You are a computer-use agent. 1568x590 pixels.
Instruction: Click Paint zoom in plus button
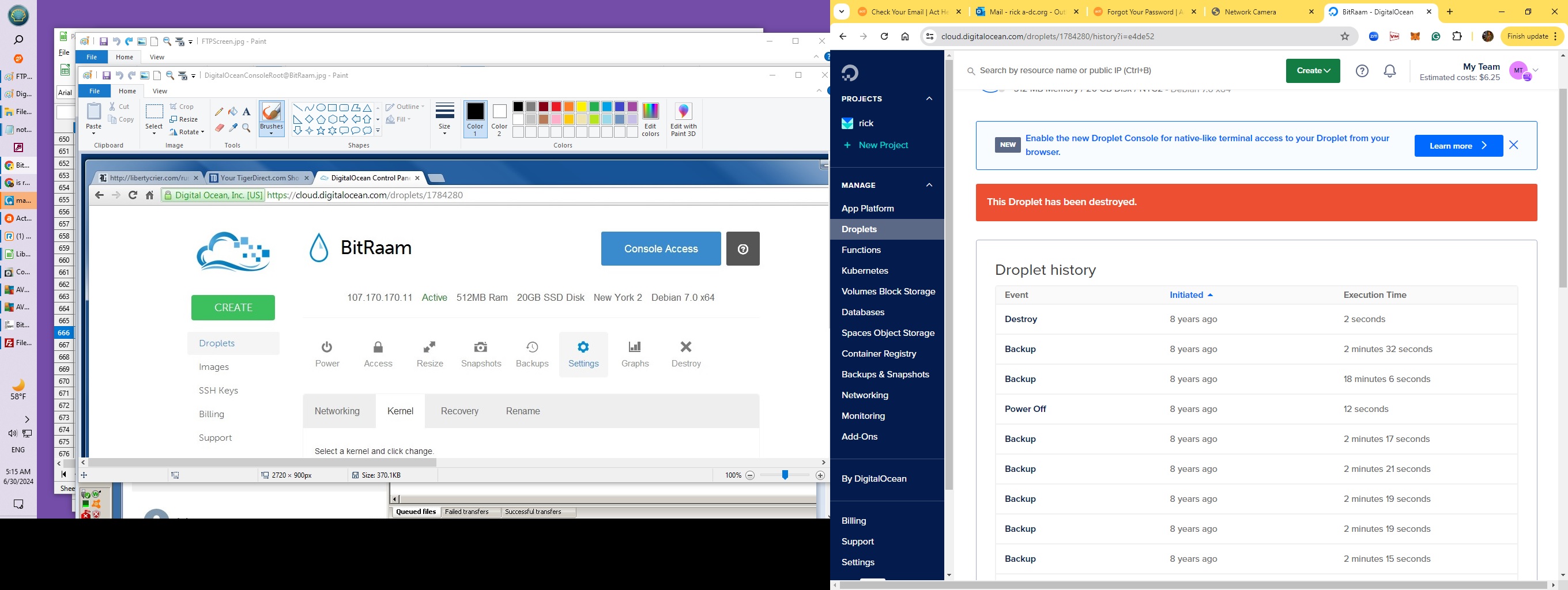820,476
